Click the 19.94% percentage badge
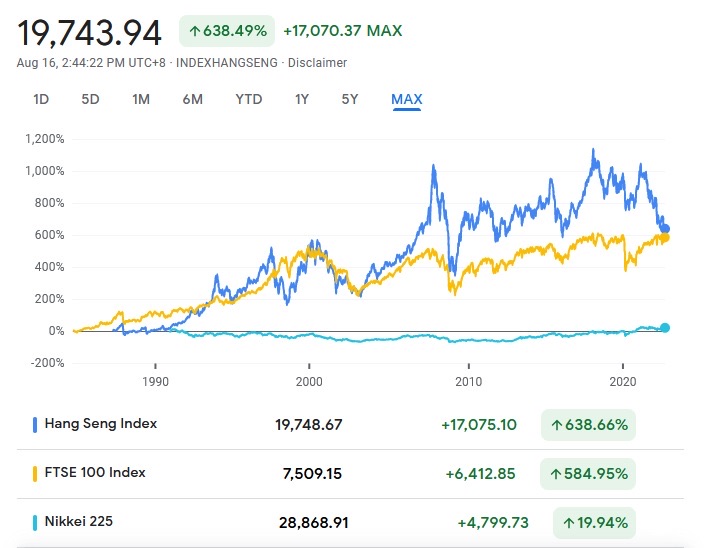Image resolution: width=704 pixels, height=548 pixels. point(594,523)
